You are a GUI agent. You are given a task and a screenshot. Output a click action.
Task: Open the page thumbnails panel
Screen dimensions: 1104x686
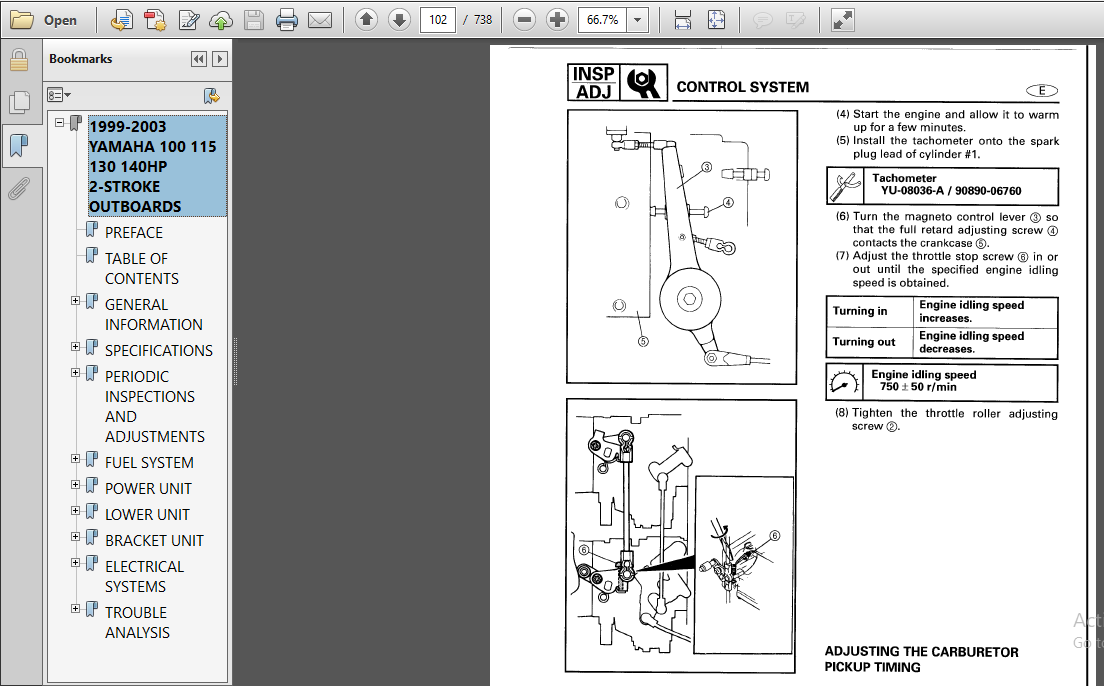(x=19, y=103)
